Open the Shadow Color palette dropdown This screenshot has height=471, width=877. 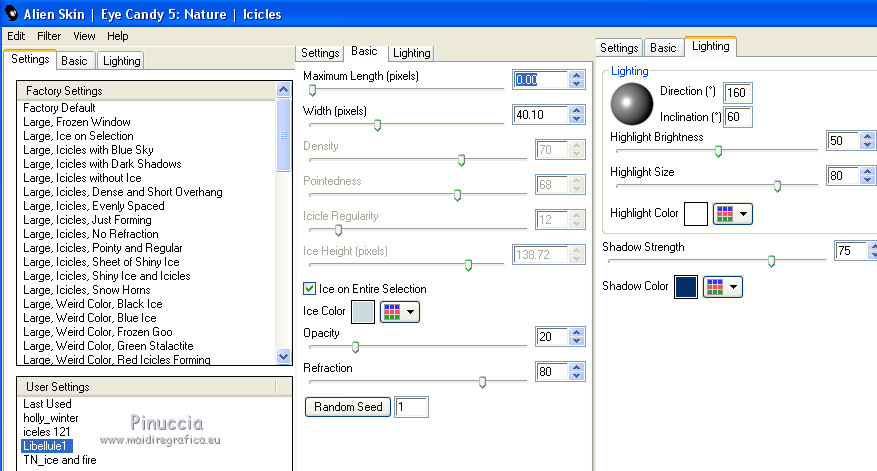point(723,287)
